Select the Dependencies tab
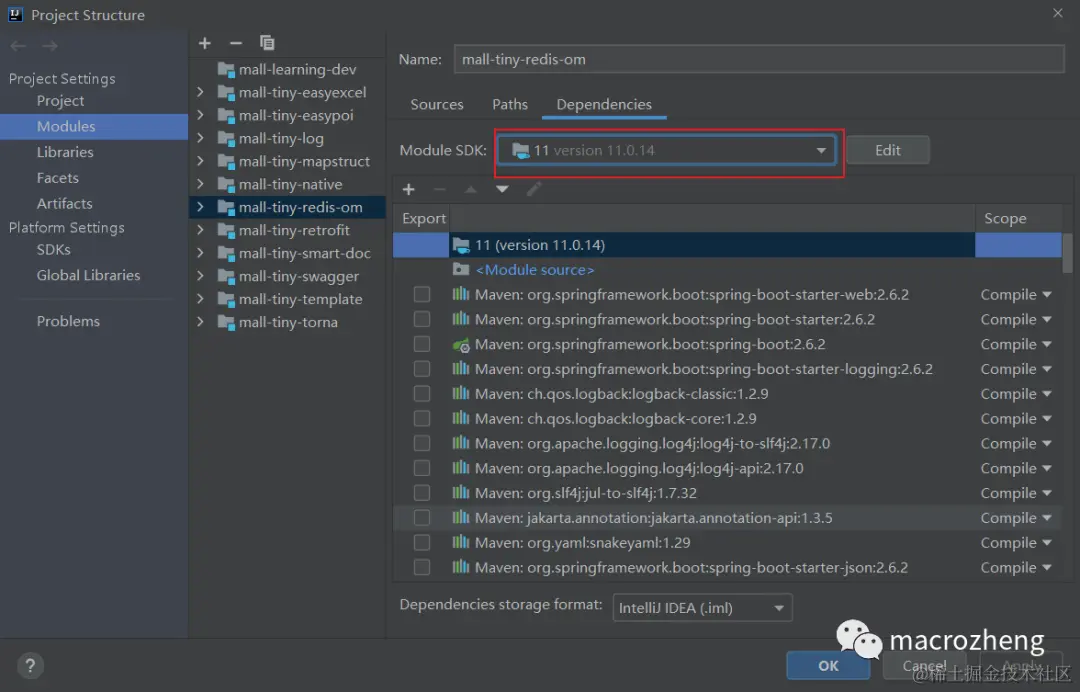1080x692 pixels. [604, 105]
